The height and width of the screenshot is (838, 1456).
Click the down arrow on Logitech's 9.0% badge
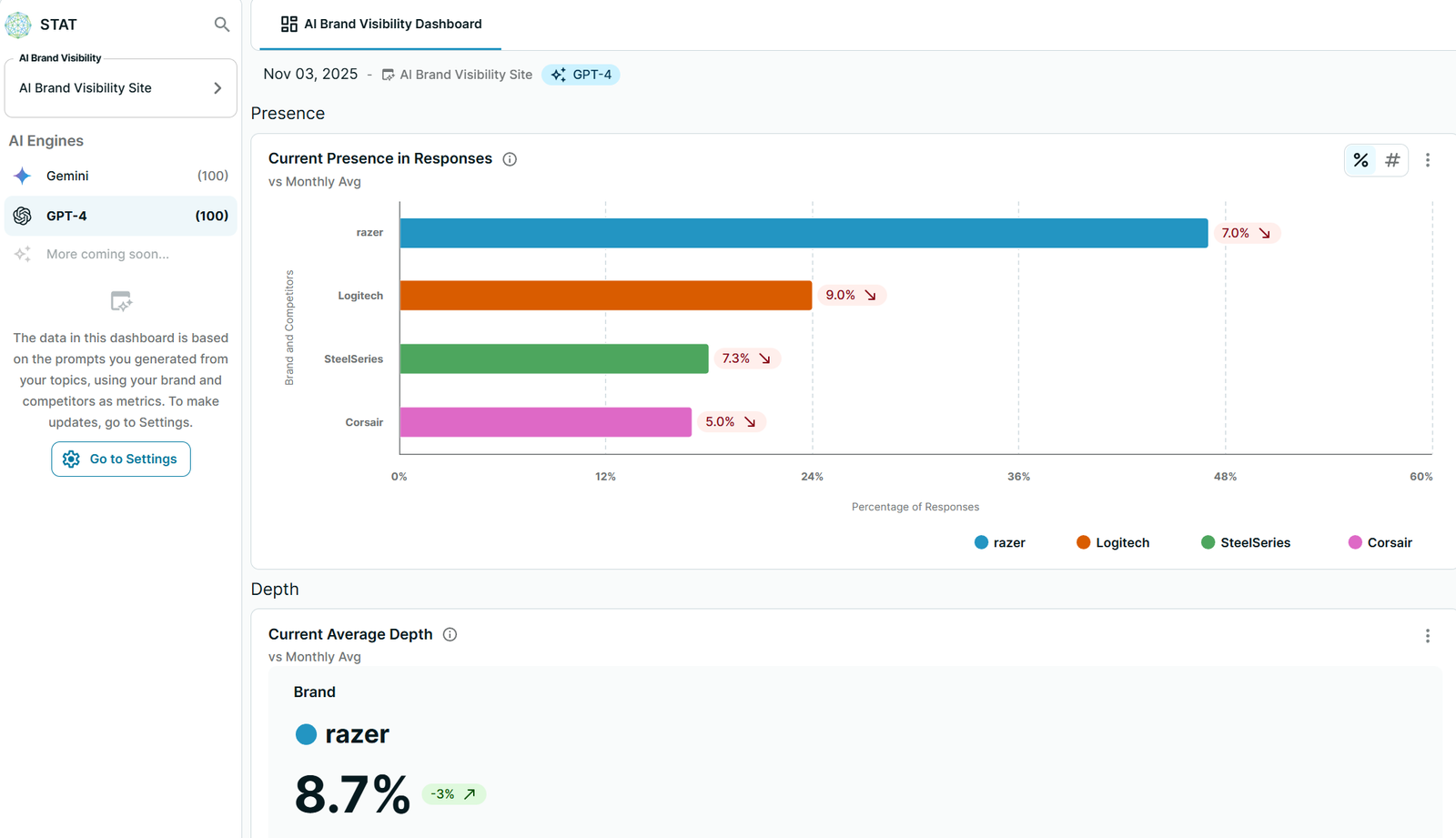pyautogui.click(x=870, y=296)
